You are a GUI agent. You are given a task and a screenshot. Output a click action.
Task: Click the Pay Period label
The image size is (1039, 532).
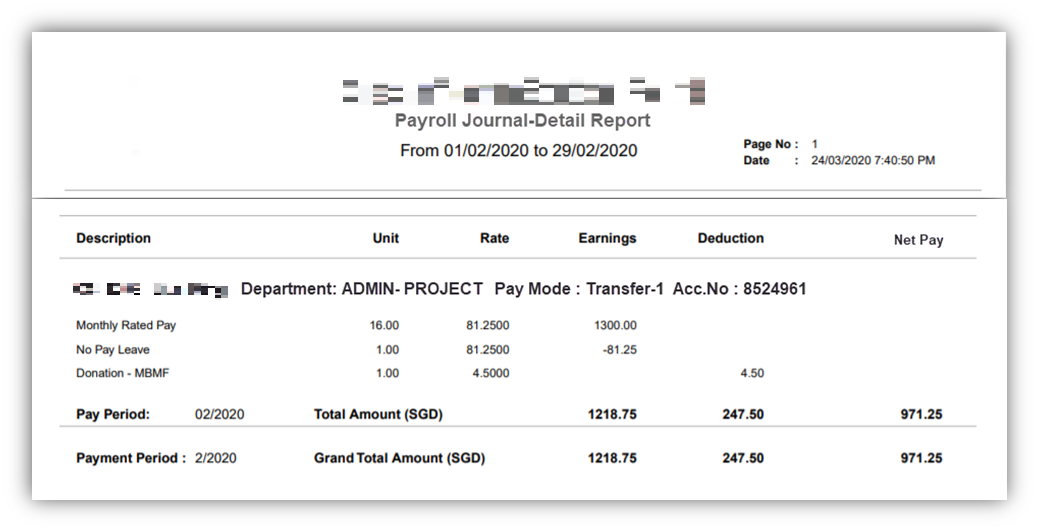(113, 415)
